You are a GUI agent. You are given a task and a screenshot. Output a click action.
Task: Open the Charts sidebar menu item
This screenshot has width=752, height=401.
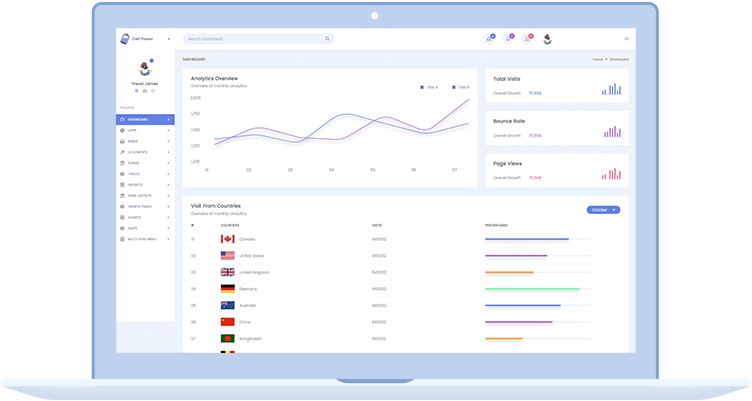point(145,217)
